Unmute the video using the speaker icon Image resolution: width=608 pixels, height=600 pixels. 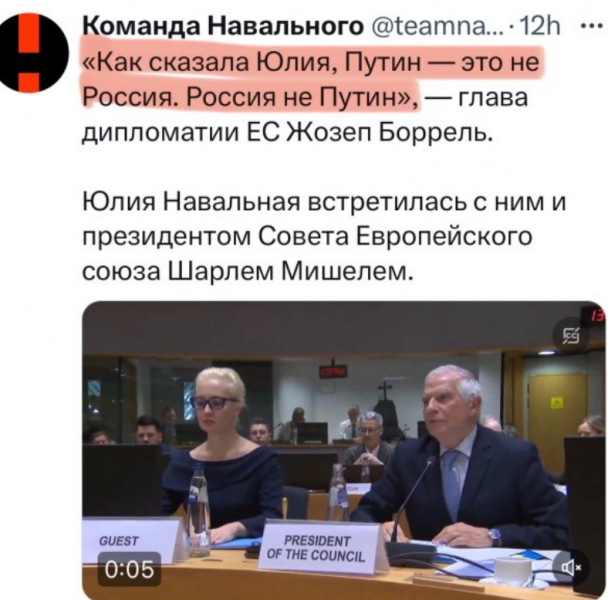[570, 568]
